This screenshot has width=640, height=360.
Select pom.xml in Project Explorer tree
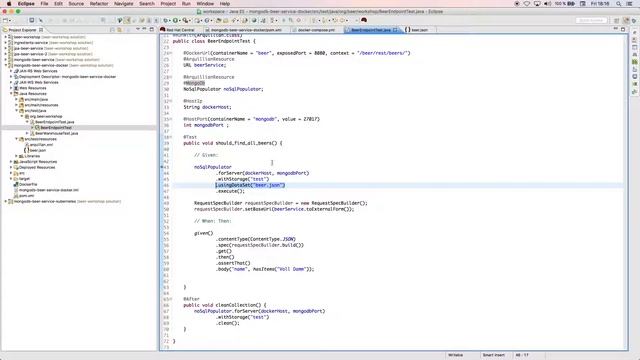pos(27,196)
